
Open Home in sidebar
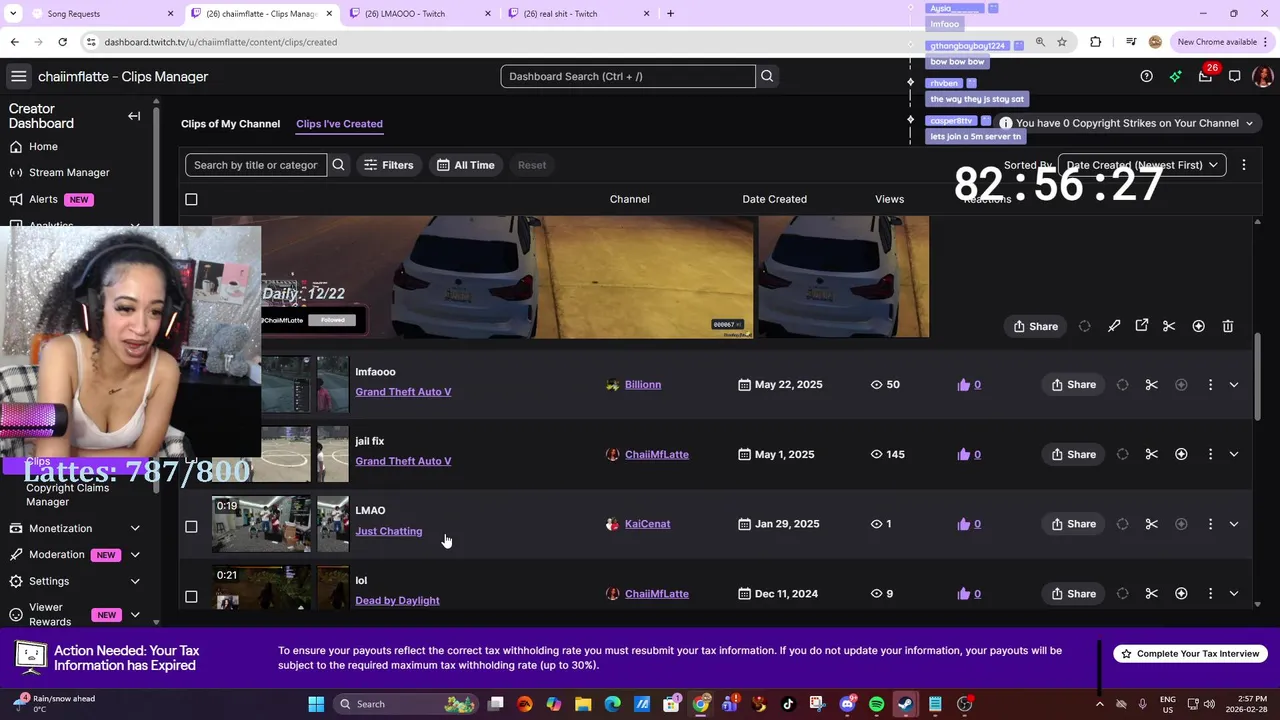pos(43,146)
